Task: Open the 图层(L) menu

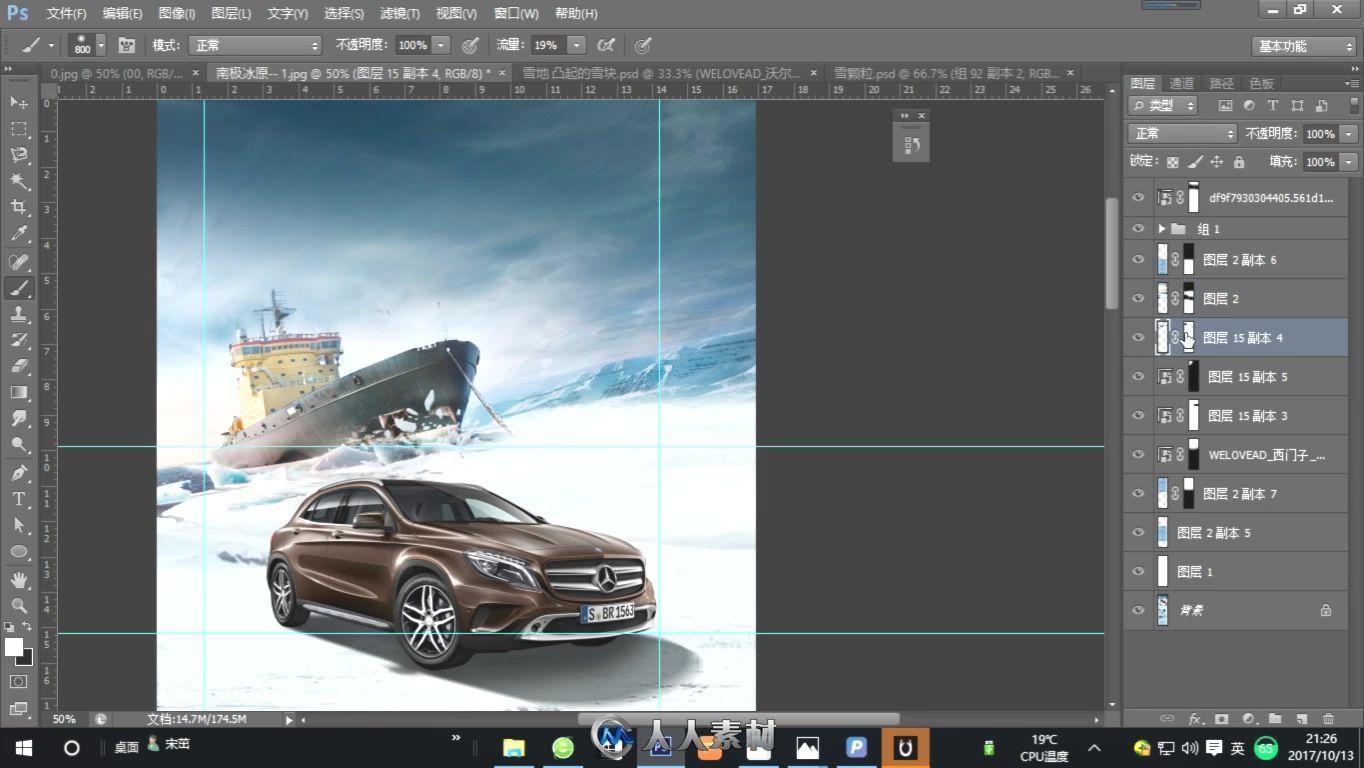Action: tap(232, 13)
